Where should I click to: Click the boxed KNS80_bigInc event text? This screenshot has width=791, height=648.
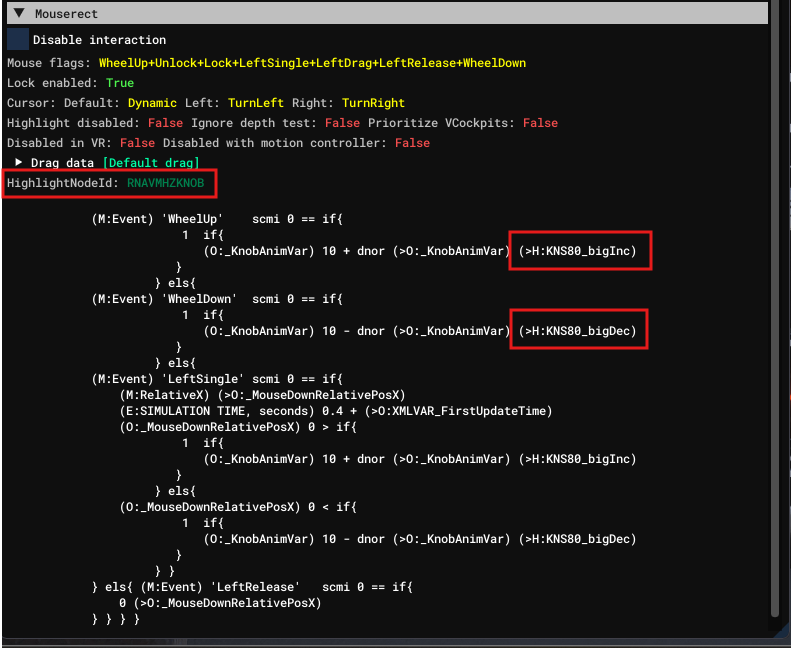click(x=579, y=250)
